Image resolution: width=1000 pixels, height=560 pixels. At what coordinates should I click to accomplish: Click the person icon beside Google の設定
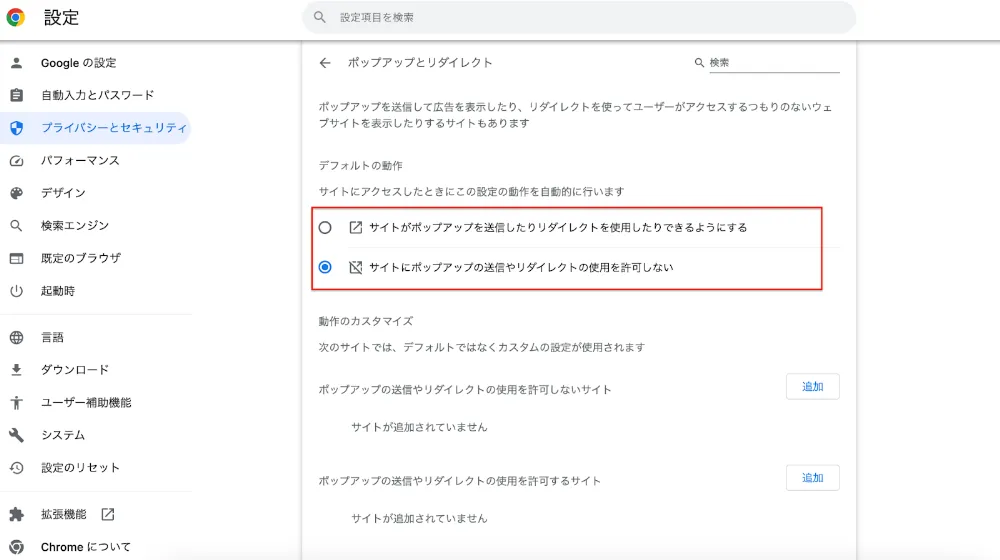pos(17,63)
